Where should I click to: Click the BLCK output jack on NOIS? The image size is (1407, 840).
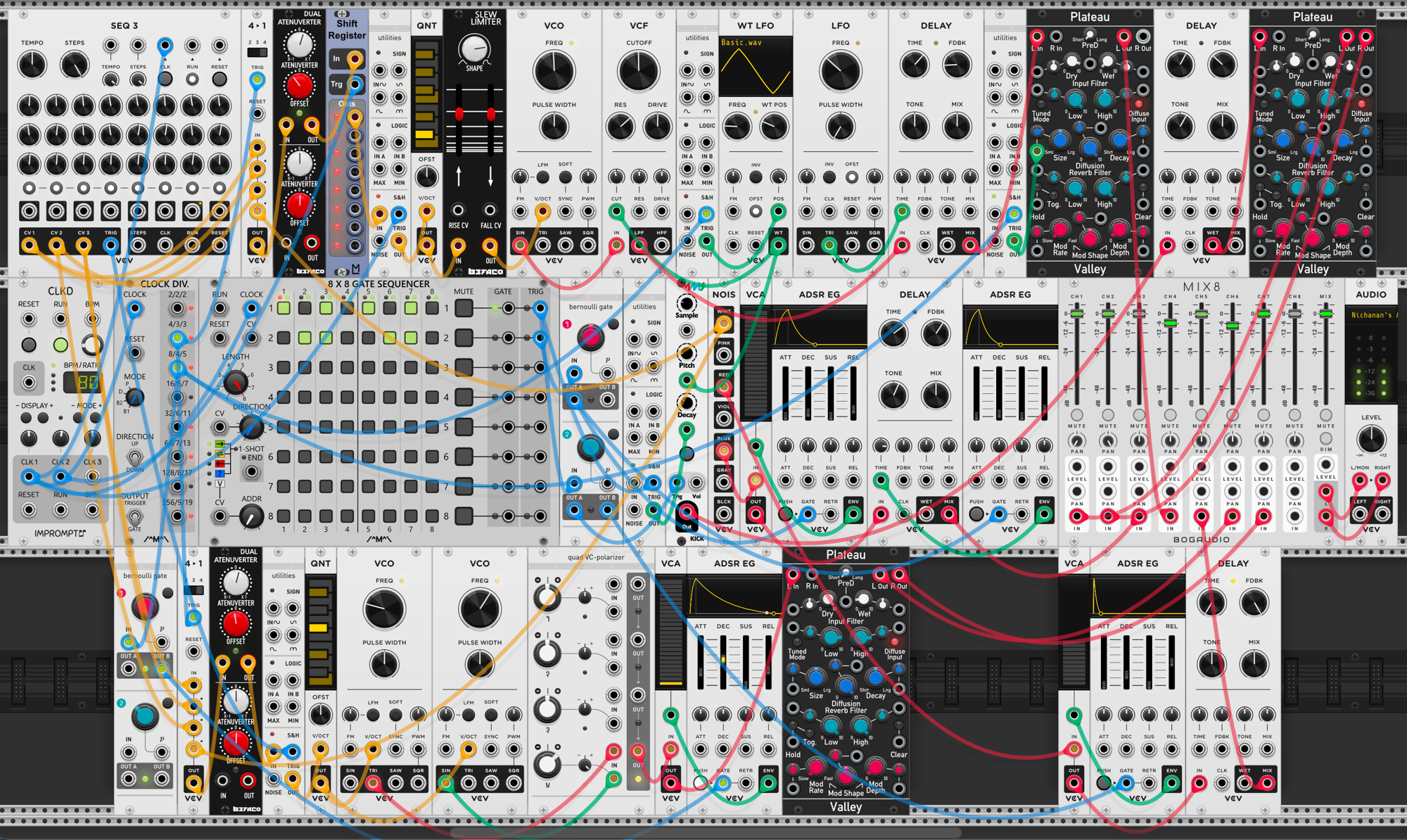[723, 514]
